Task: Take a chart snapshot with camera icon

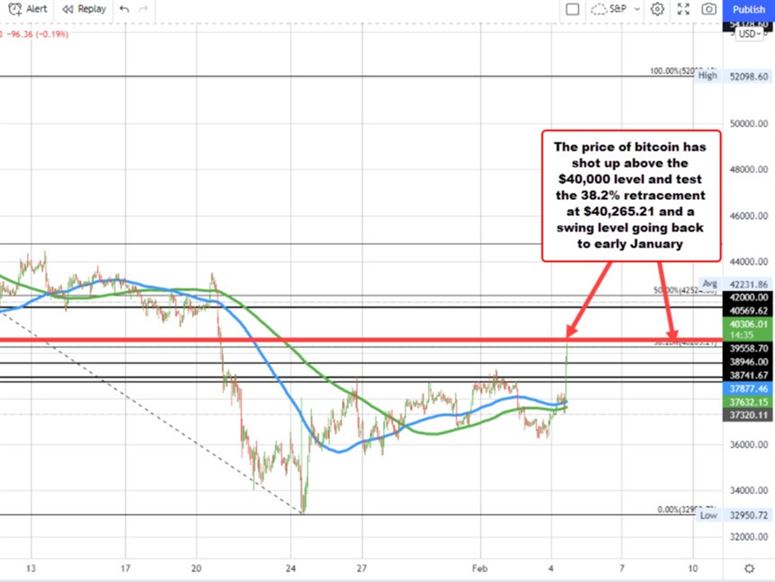Action: [709, 9]
